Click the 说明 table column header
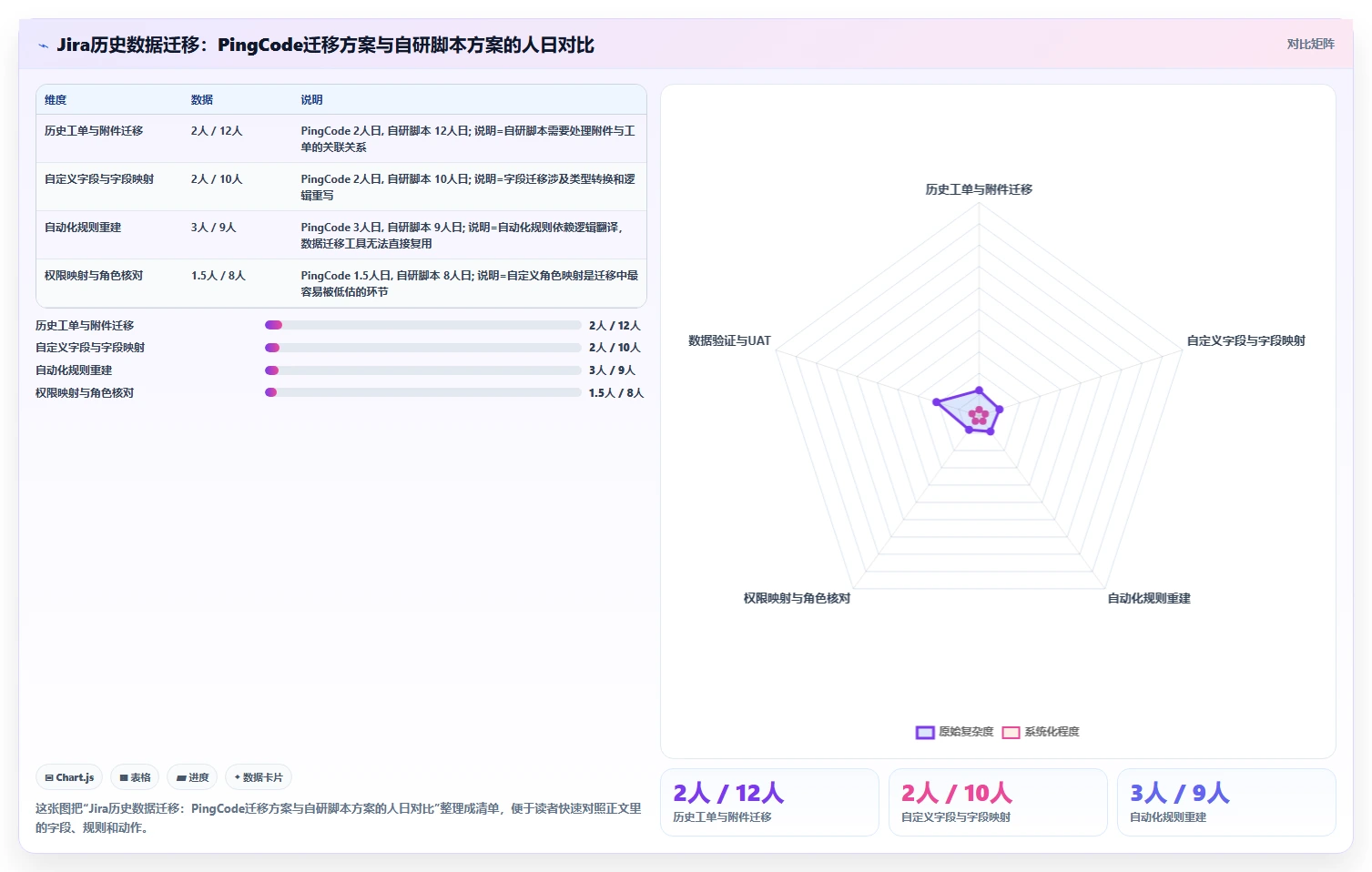Screen dimensions: 1372x872 312,100
